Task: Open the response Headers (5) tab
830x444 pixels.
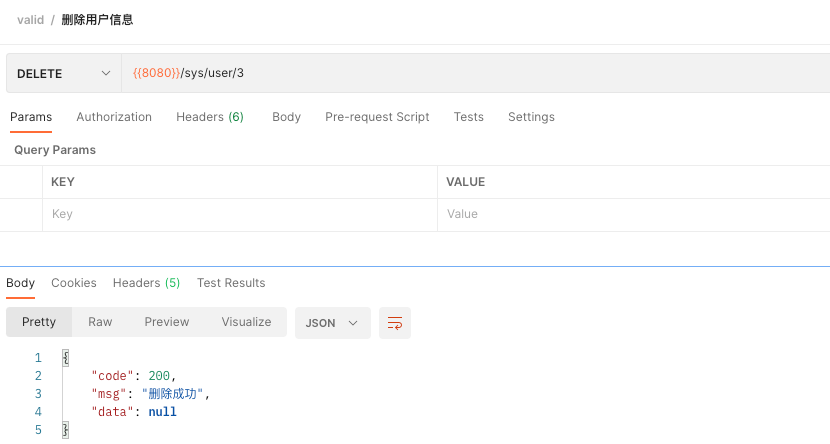Action: 146,283
